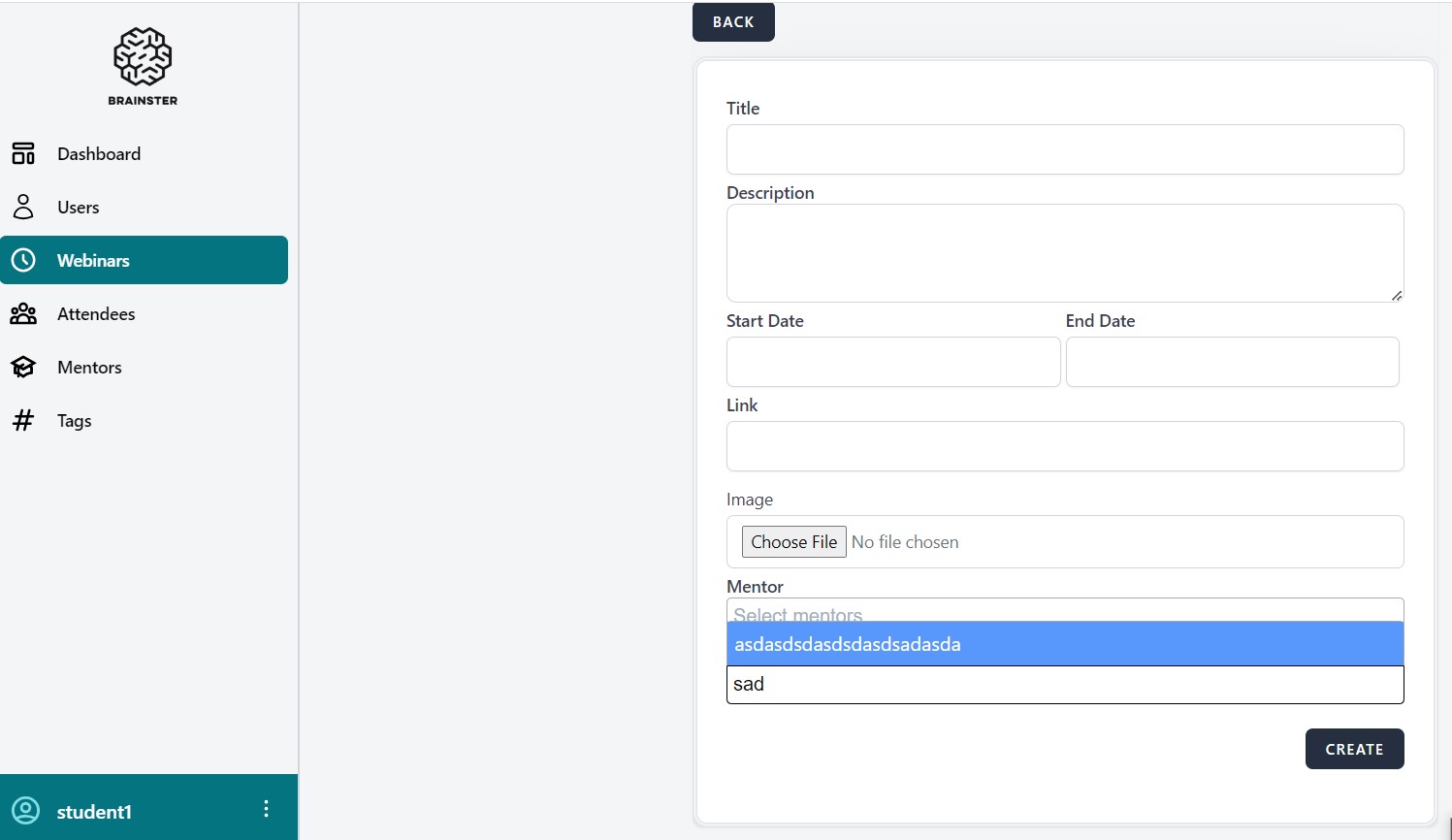
Task: Open the Select mentors dropdown field
Action: coord(1064,610)
